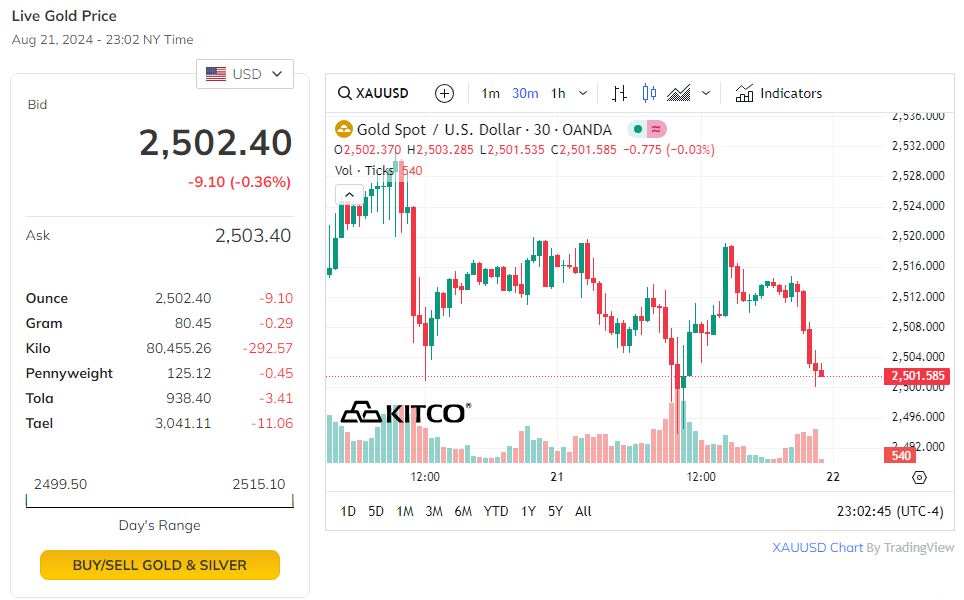
Task: Click the Kitco logo on chart
Action: pyautogui.click(x=405, y=412)
